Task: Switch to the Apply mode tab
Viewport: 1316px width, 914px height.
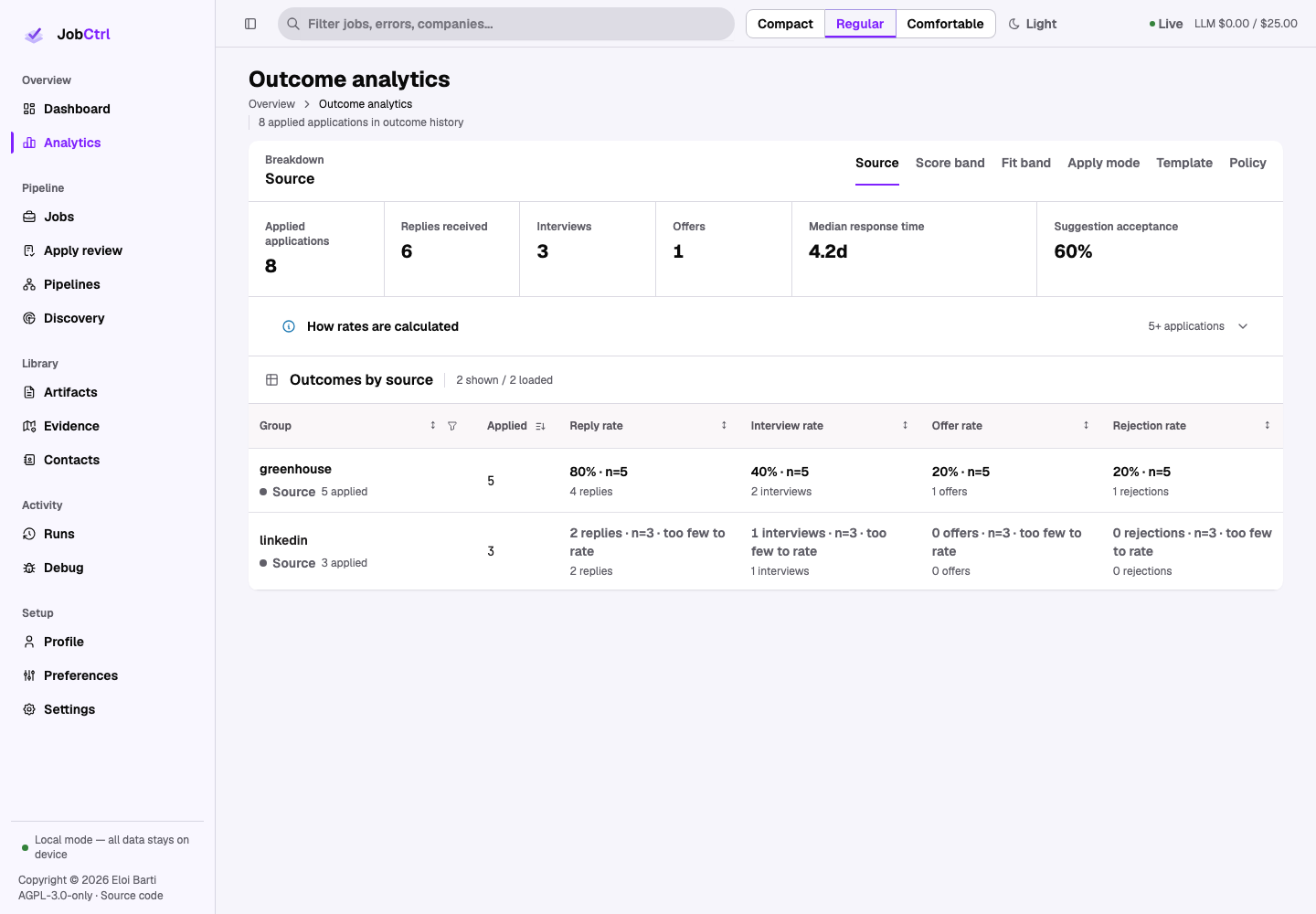Action: pos(1103,163)
